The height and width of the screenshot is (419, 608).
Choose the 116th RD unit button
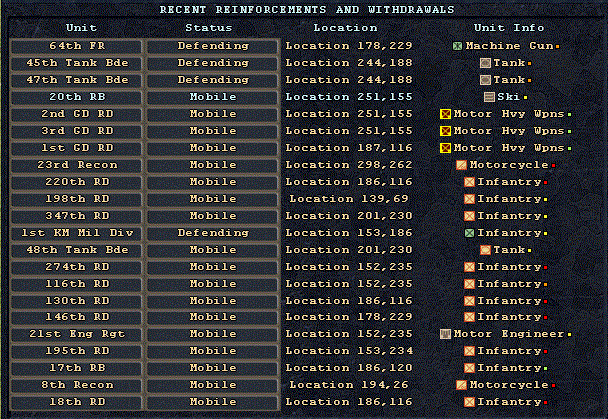click(x=76, y=284)
